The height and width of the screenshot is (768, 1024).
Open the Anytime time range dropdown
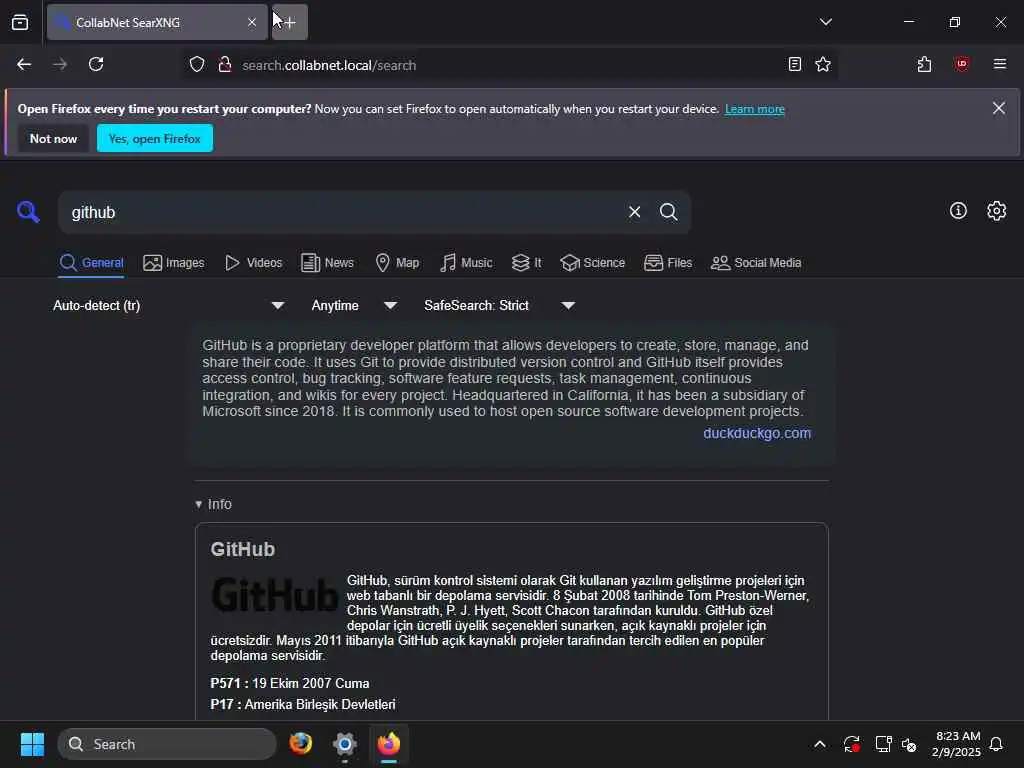(x=354, y=306)
